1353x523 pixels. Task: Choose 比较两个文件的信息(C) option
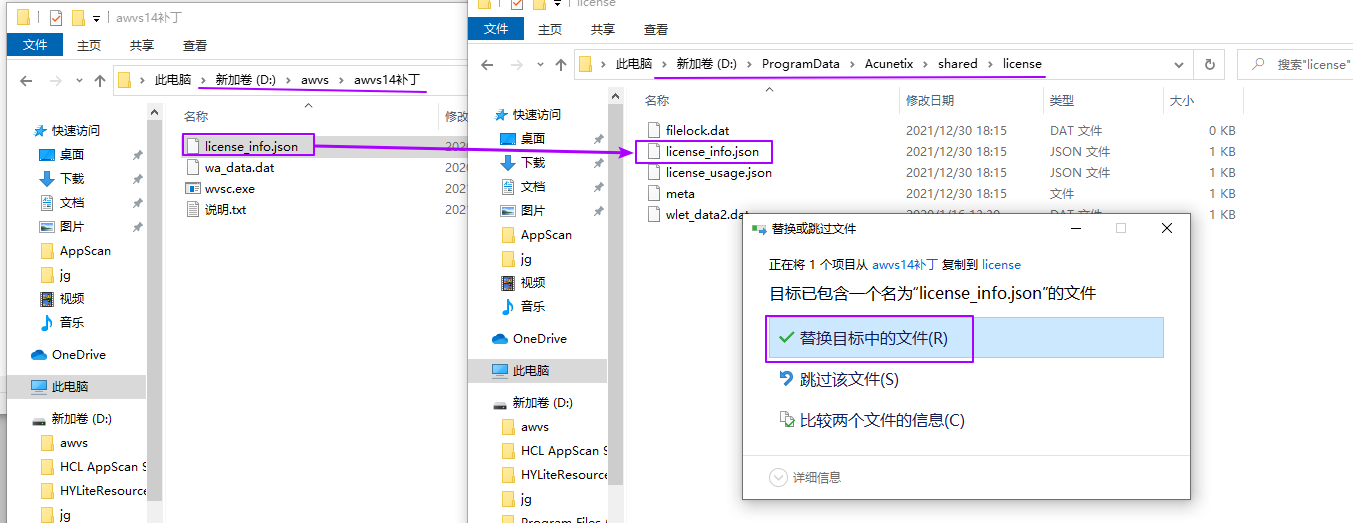click(x=881, y=421)
